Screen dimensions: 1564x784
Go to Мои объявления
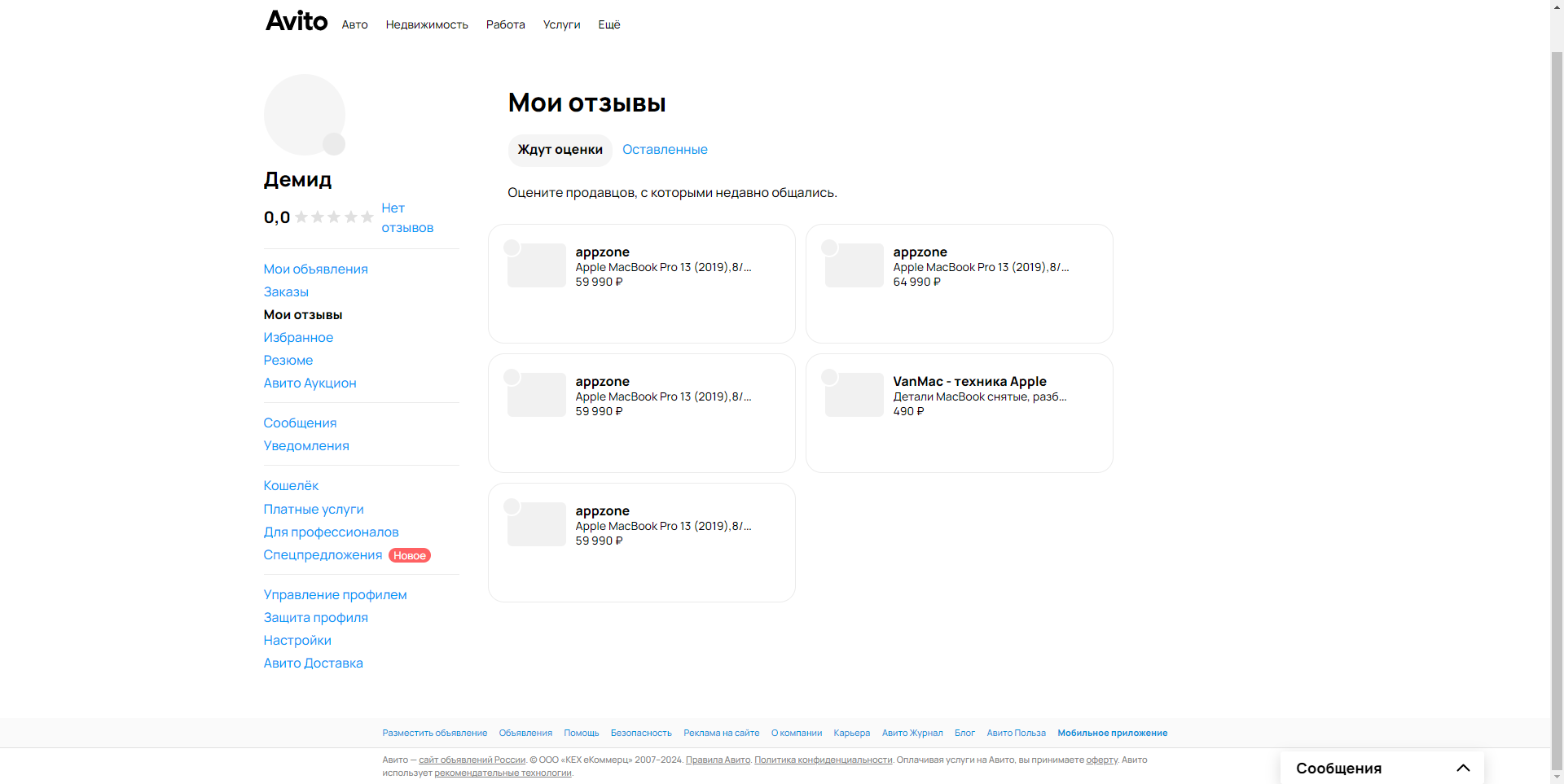pyautogui.click(x=315, y=269)
